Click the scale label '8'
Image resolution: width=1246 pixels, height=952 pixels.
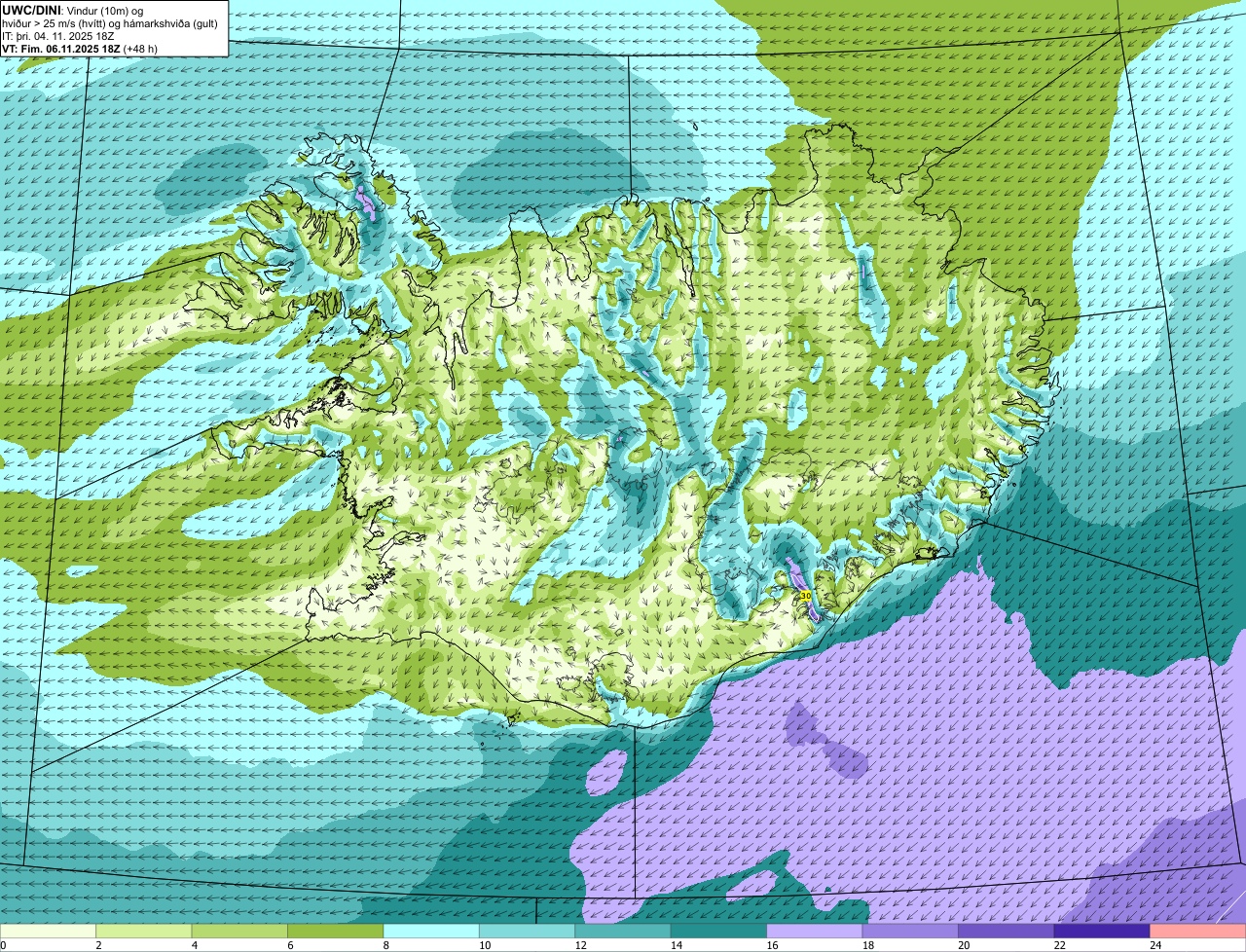pyautogui.click(x=385, y=945)
